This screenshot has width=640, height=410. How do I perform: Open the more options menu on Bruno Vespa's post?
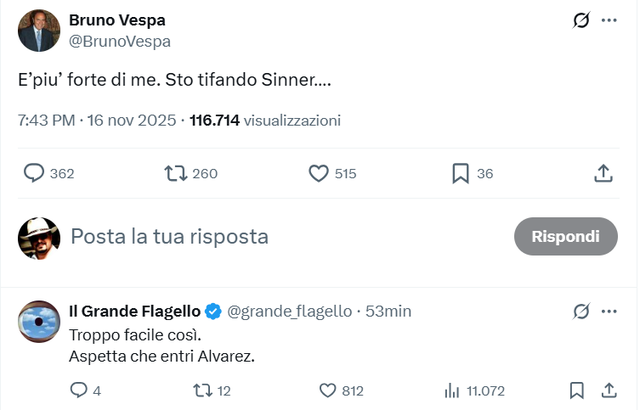point(609,20)
